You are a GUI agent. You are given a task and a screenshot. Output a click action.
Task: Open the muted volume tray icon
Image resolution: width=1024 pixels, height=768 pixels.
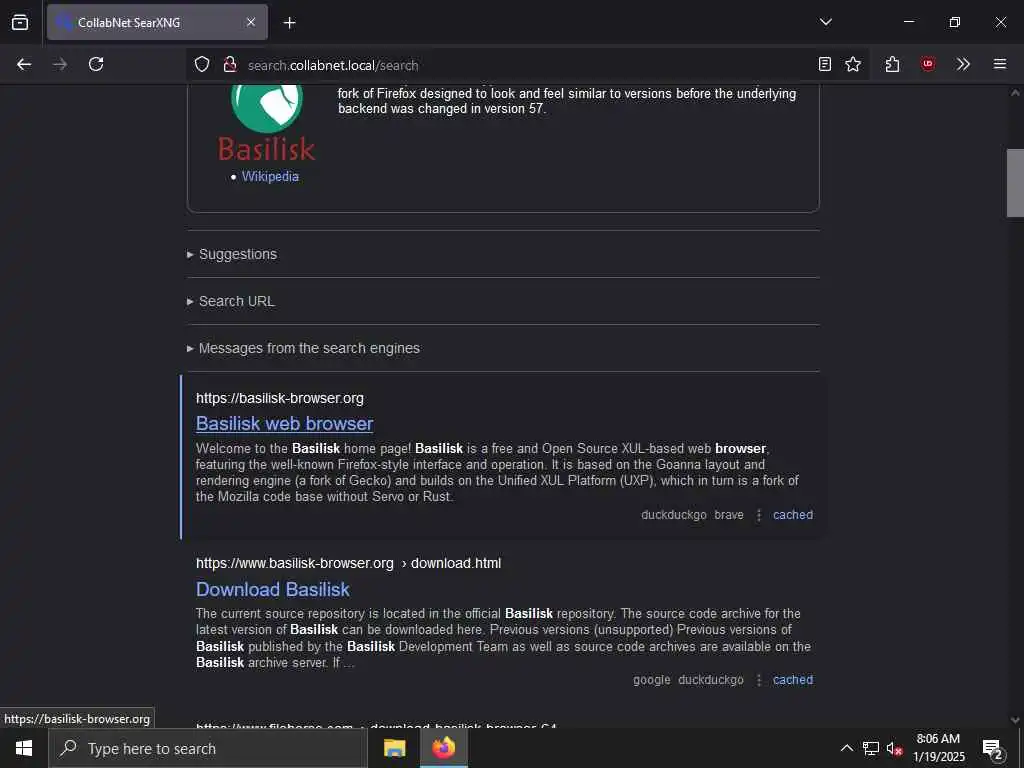coord(894,748)
